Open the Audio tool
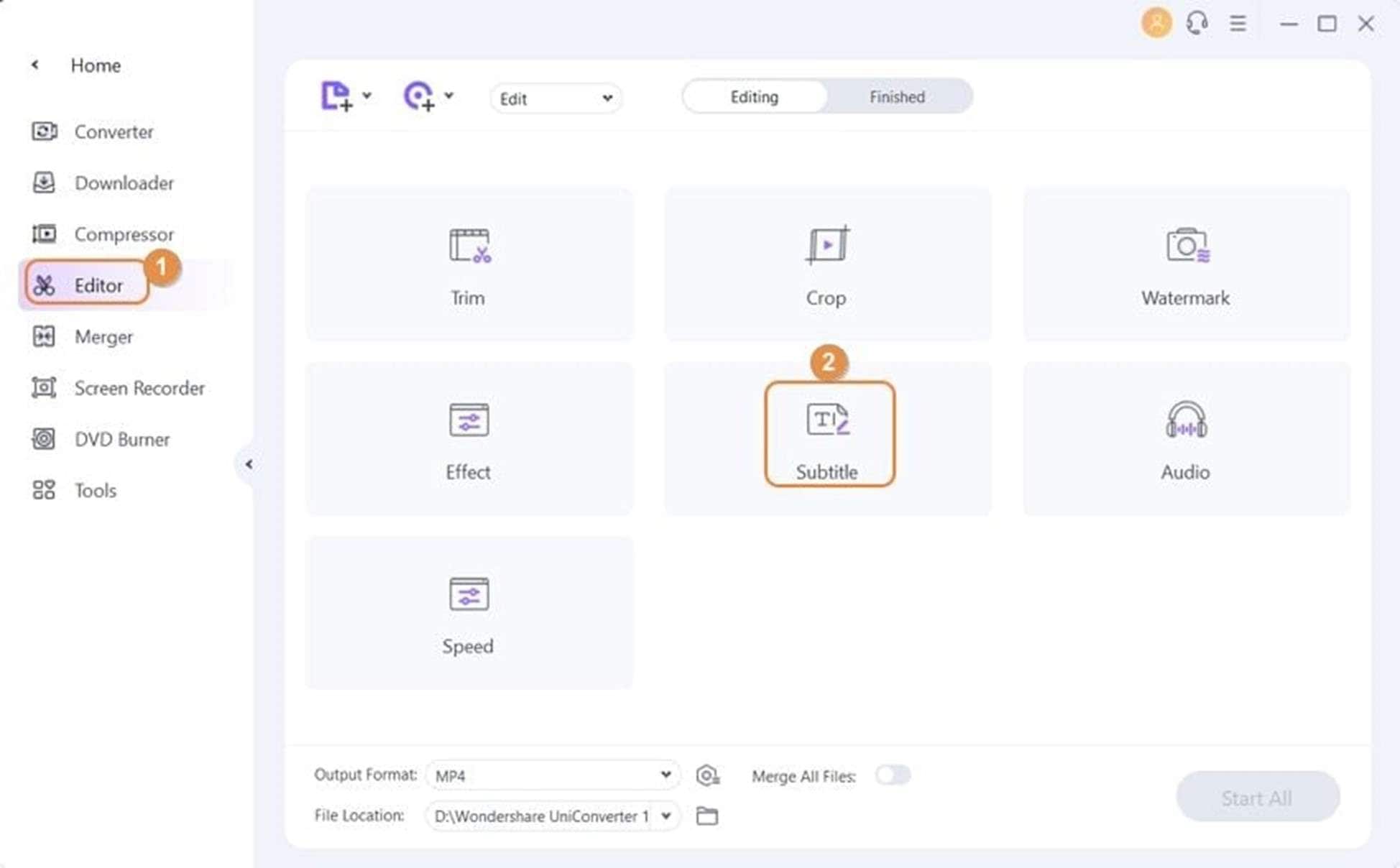This screenshot has height=868, width=1400. (1186, 438)
